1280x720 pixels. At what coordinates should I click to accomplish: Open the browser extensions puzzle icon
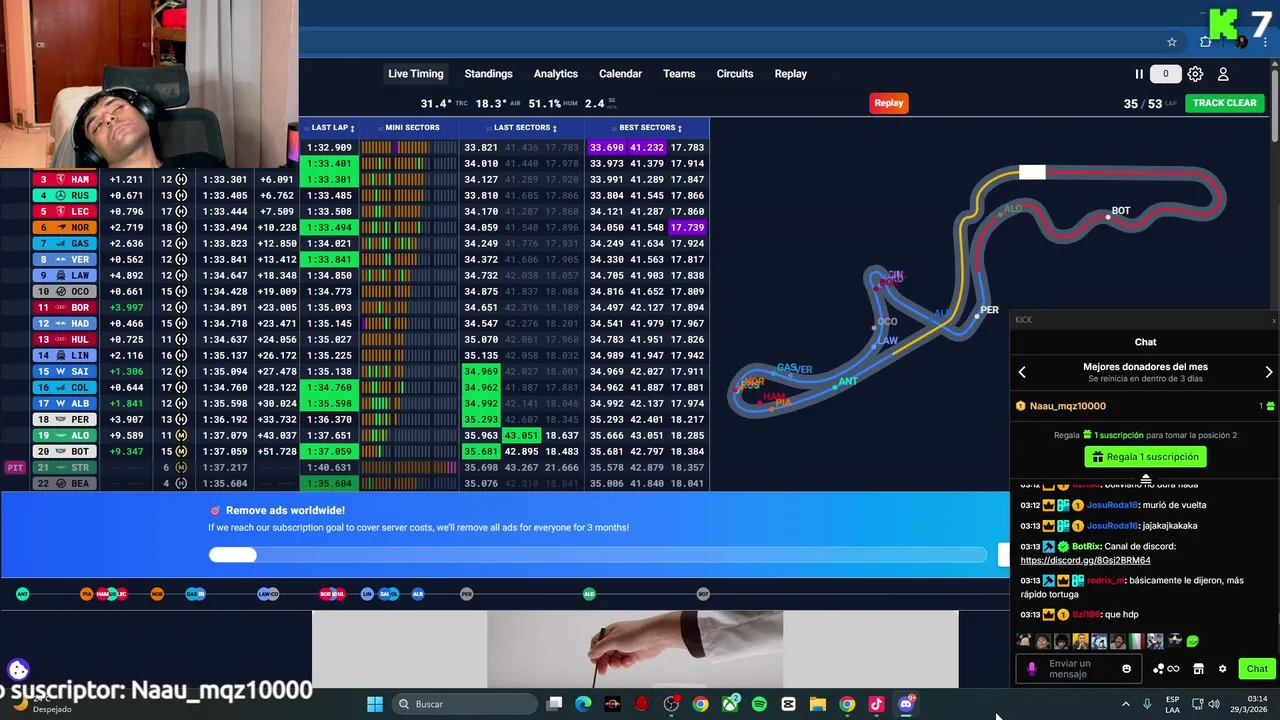(x=1206, y=42)
